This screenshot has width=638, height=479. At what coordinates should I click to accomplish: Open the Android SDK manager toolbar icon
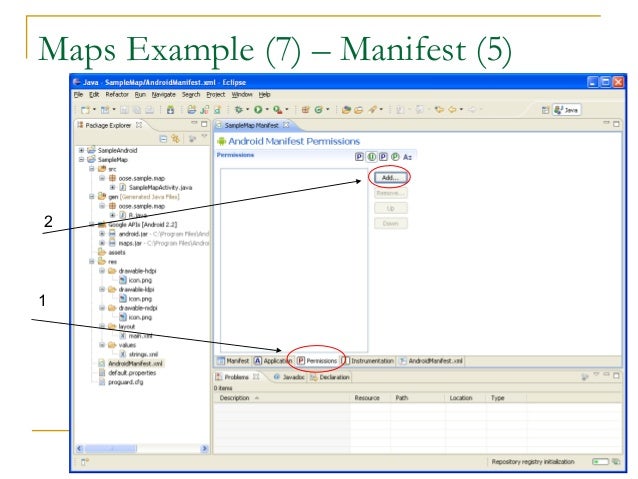(170, 110)
